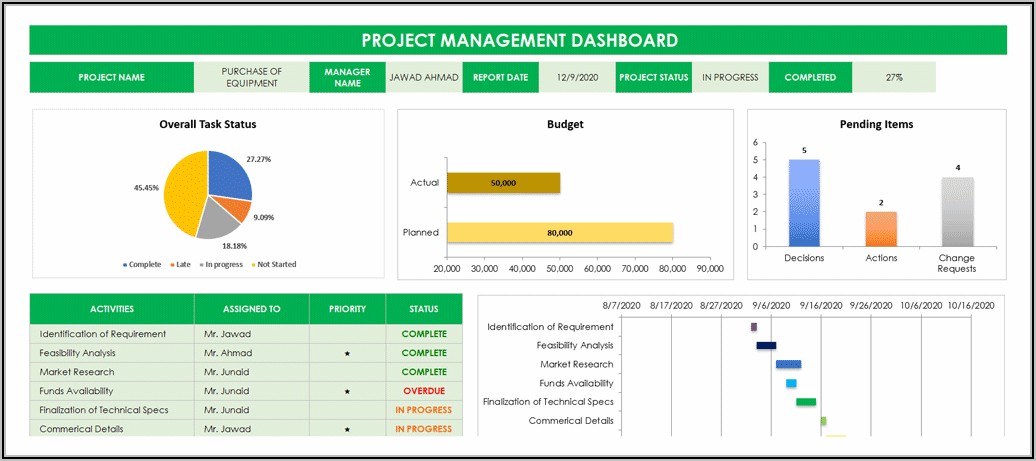Click the blue 27.27% pie slice

(x=229, y=176)
